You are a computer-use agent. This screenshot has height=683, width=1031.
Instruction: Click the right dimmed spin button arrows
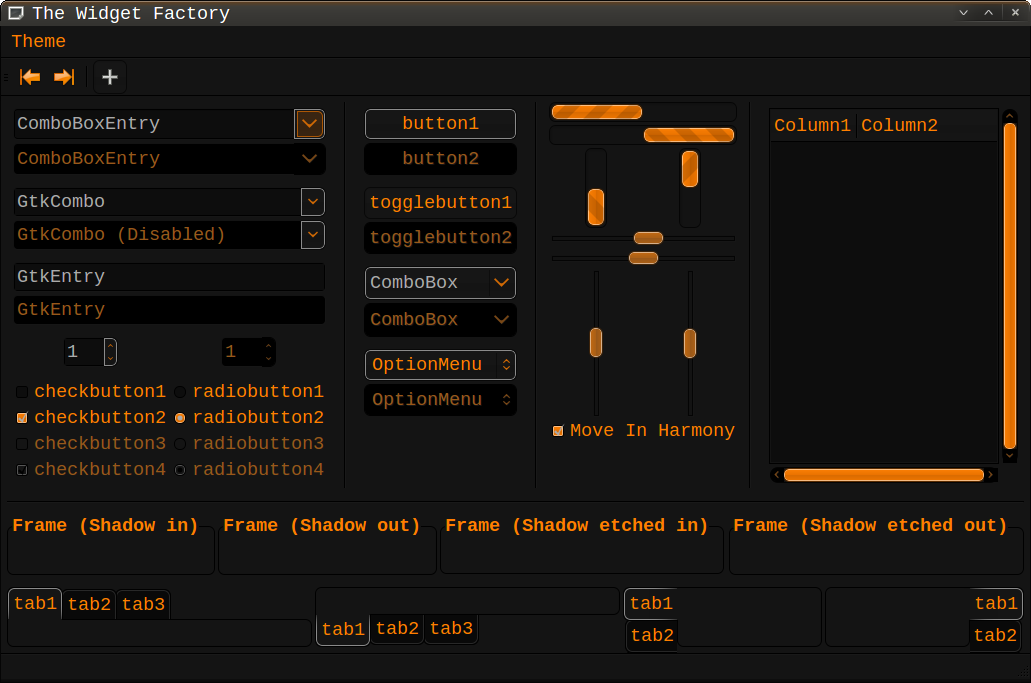coord(268,352)
